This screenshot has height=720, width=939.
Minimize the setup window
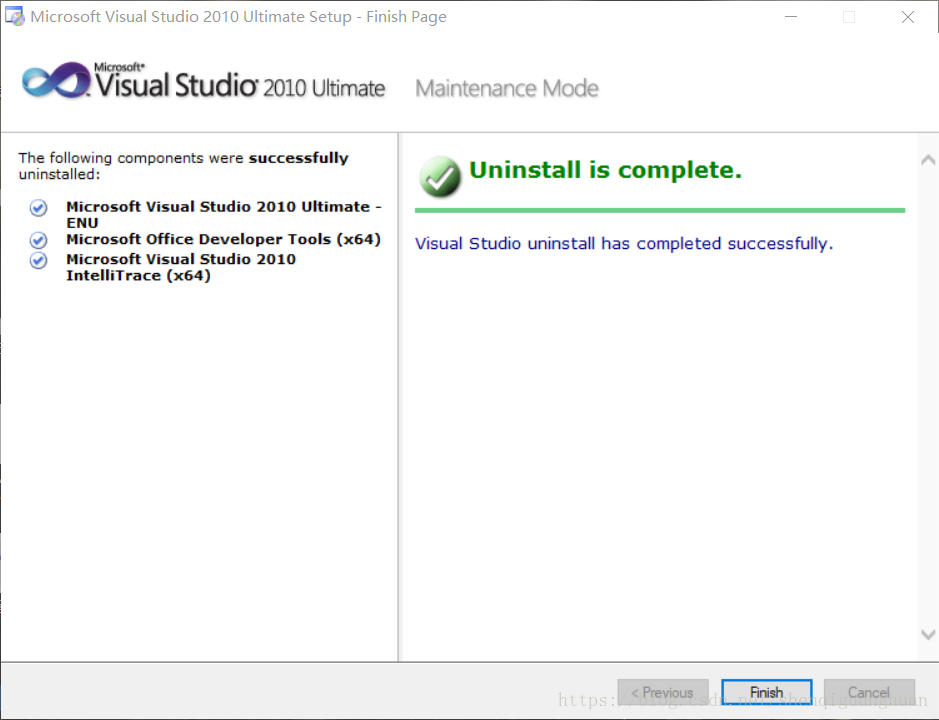click(791, 17)
